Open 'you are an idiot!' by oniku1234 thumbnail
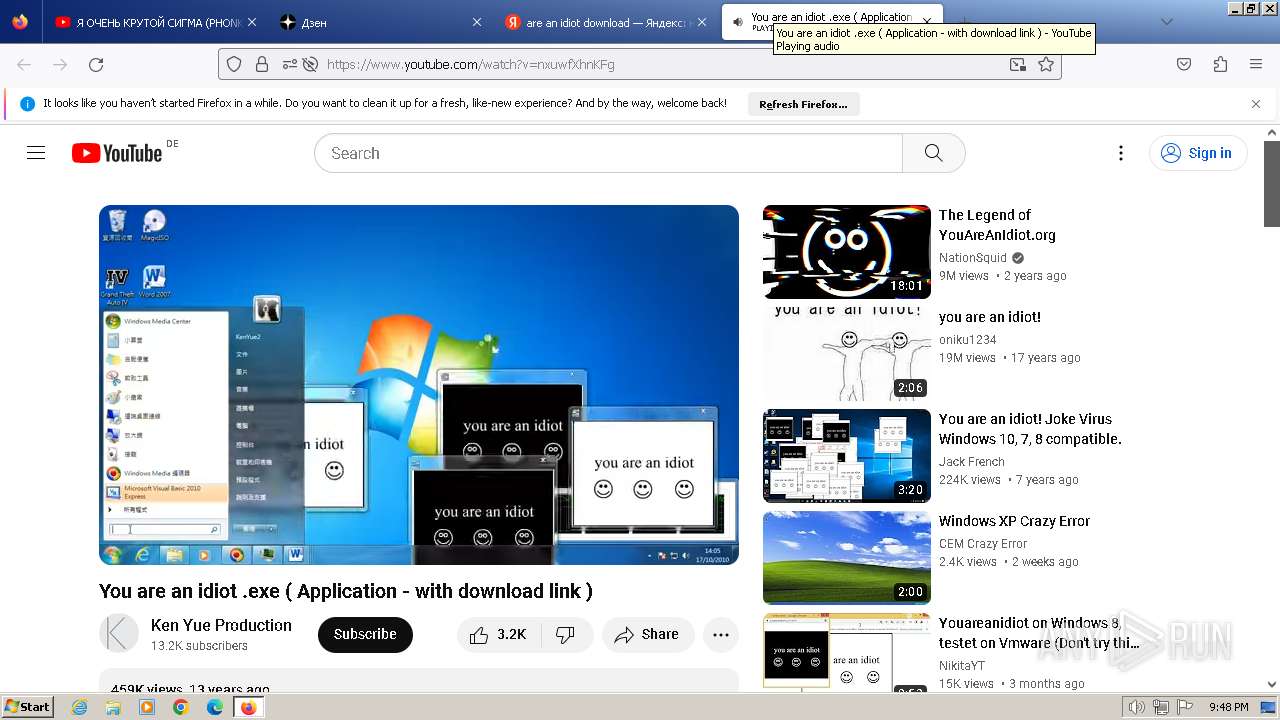This screenshot has height=720, width=1280. tap(847, 354)
